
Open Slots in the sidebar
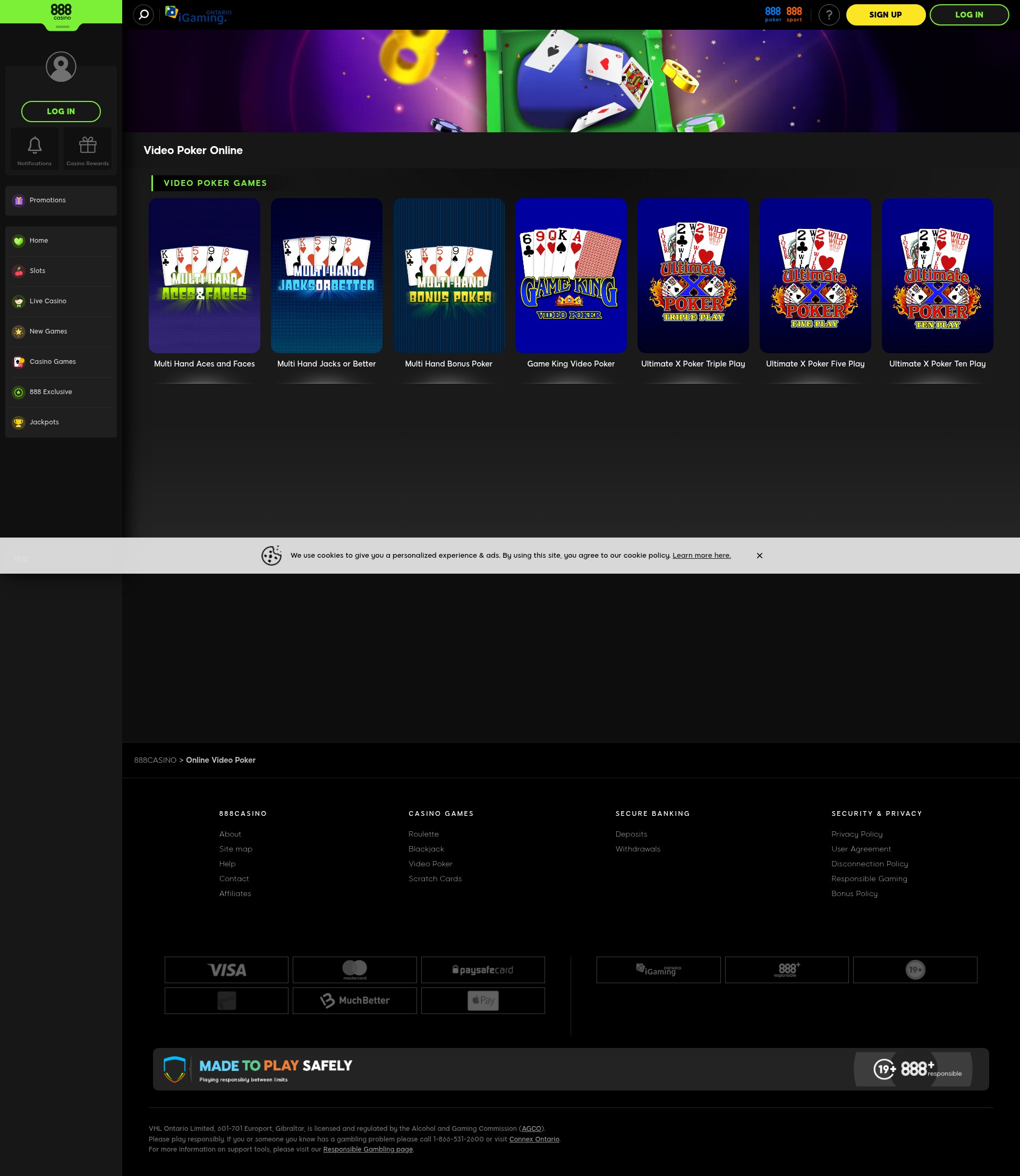click(61, 271)
